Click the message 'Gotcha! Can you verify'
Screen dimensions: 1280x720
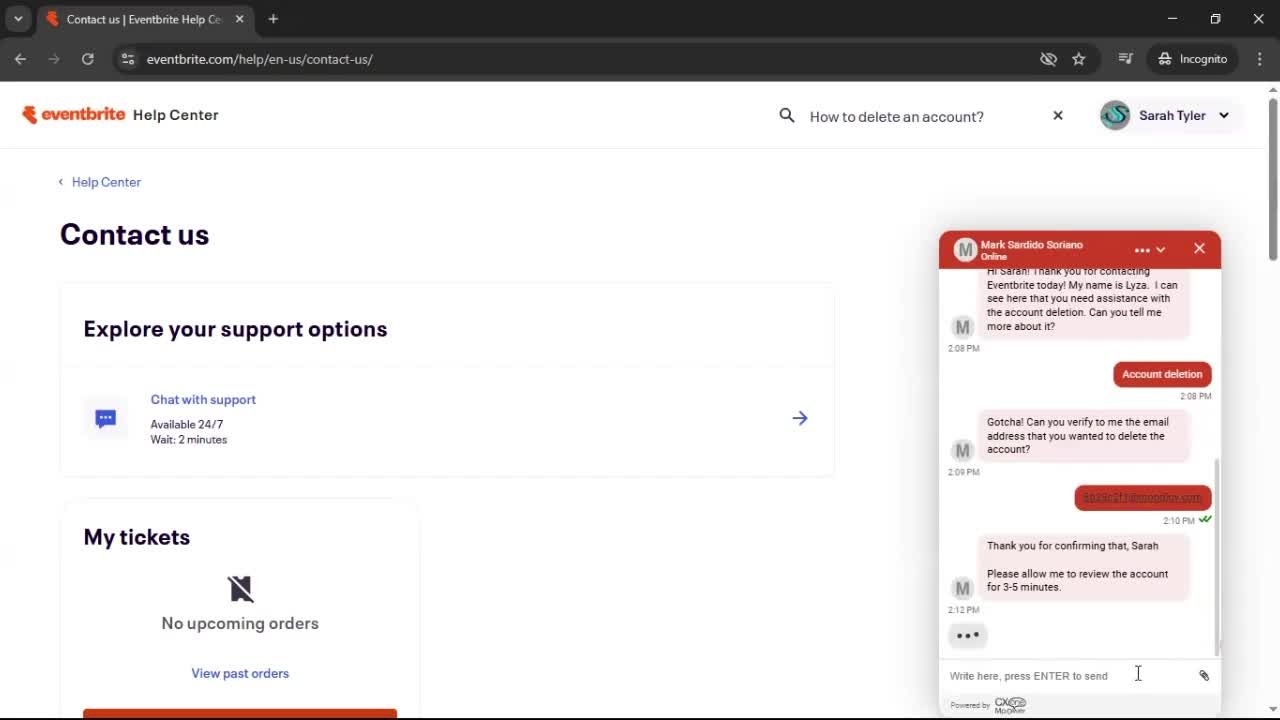1083,436
